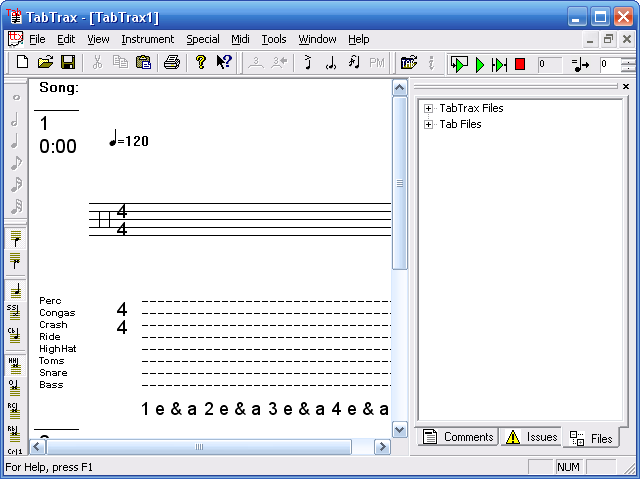Click the triplet bracket icon
The image size is (640, 479).
click(x=256, y=63)
